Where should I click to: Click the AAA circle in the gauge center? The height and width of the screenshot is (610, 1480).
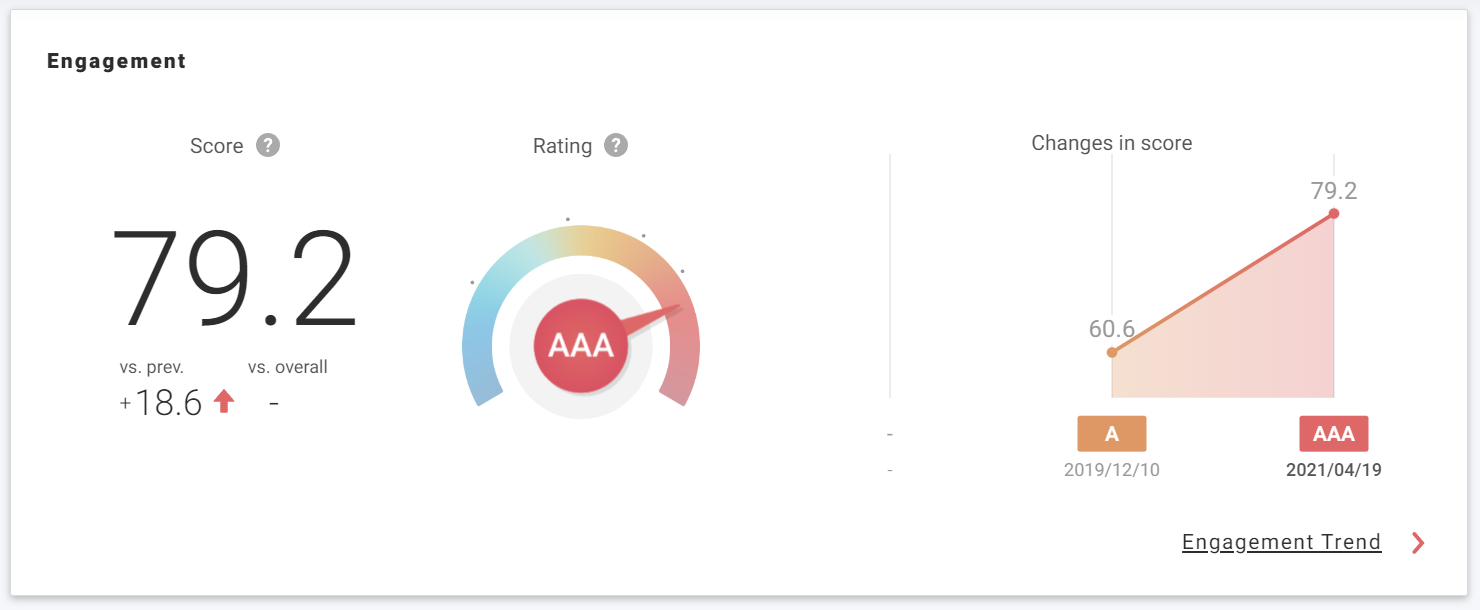(x=580, y=346)
